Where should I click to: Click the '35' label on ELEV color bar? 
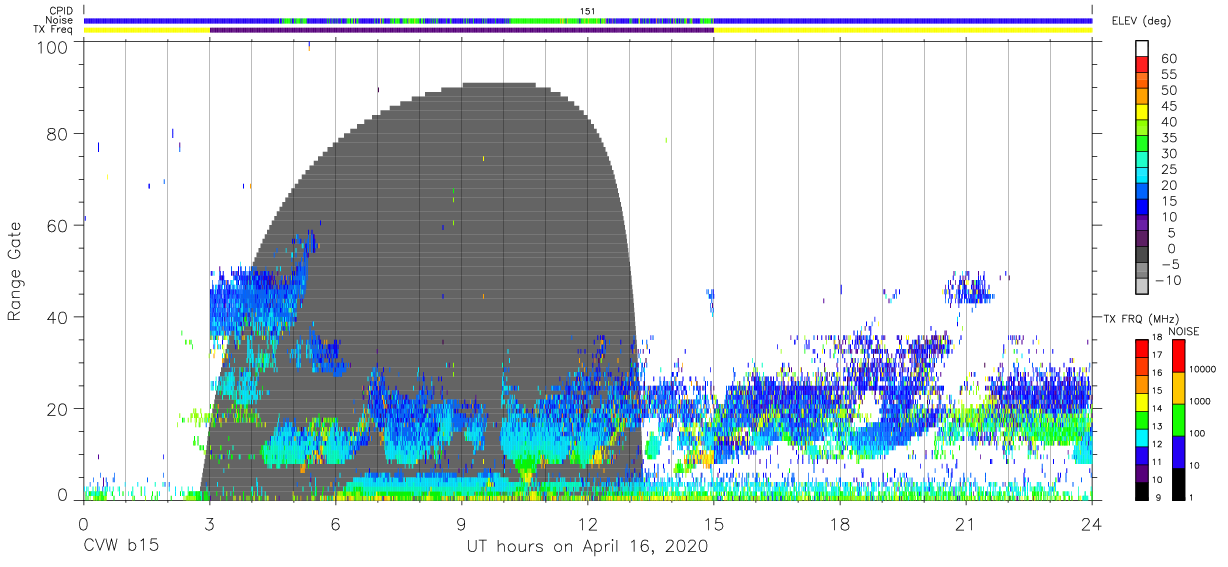[x=1169, y=138]
